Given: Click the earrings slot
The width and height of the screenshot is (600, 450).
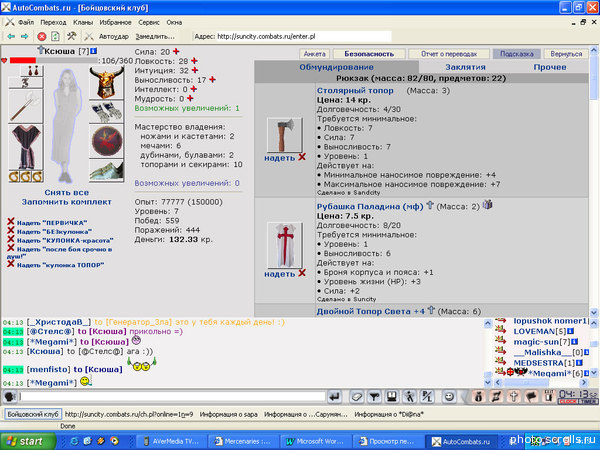Looking at the screenshot, I should pyautogui.click(x=31, y=71).
